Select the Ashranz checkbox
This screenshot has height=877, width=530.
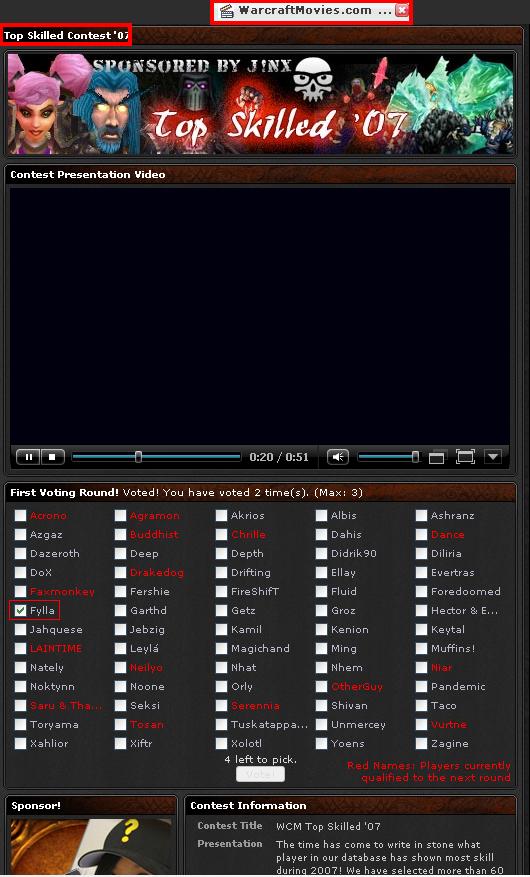(x=421, y=516)
